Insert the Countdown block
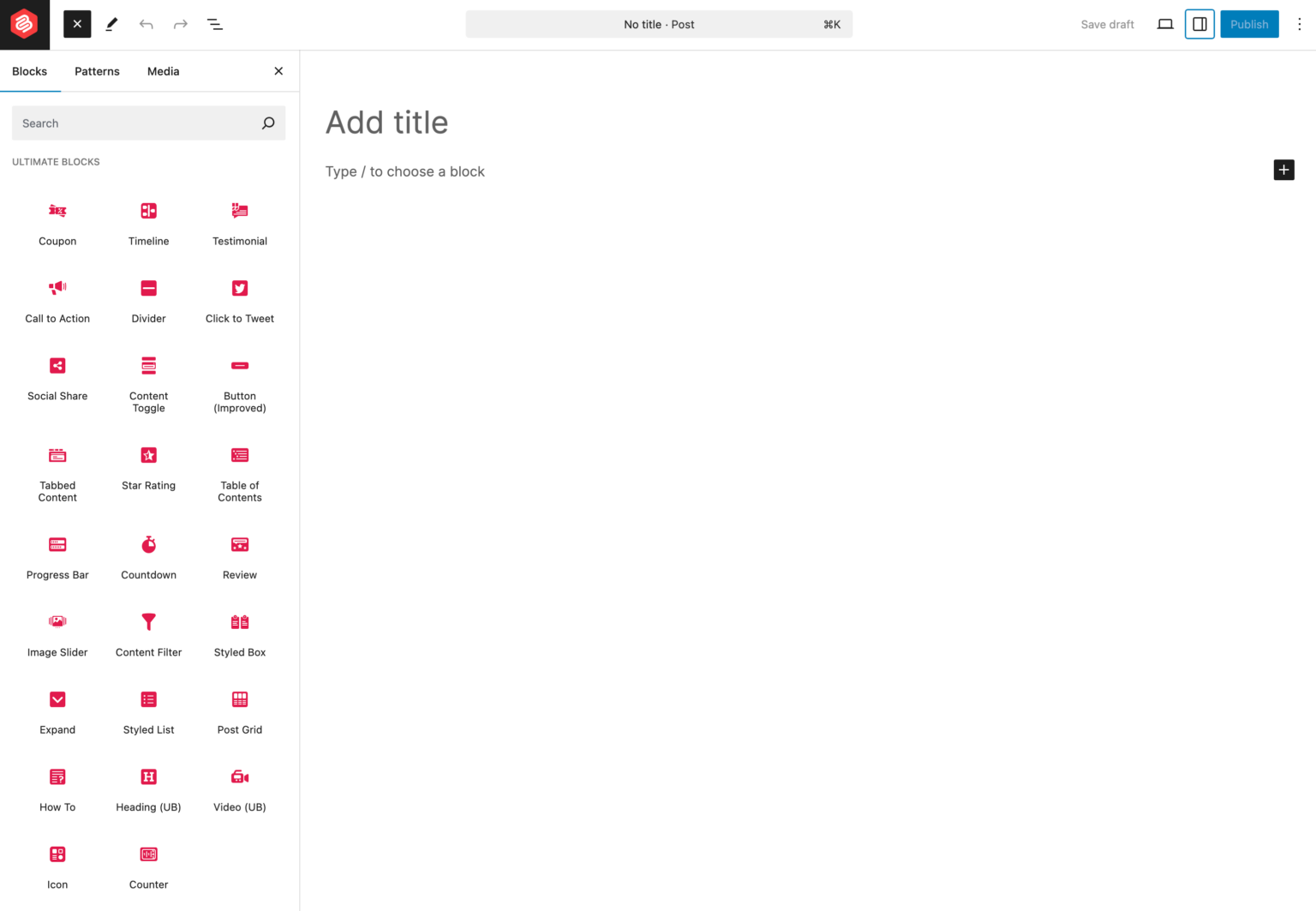 click(148, 557)
